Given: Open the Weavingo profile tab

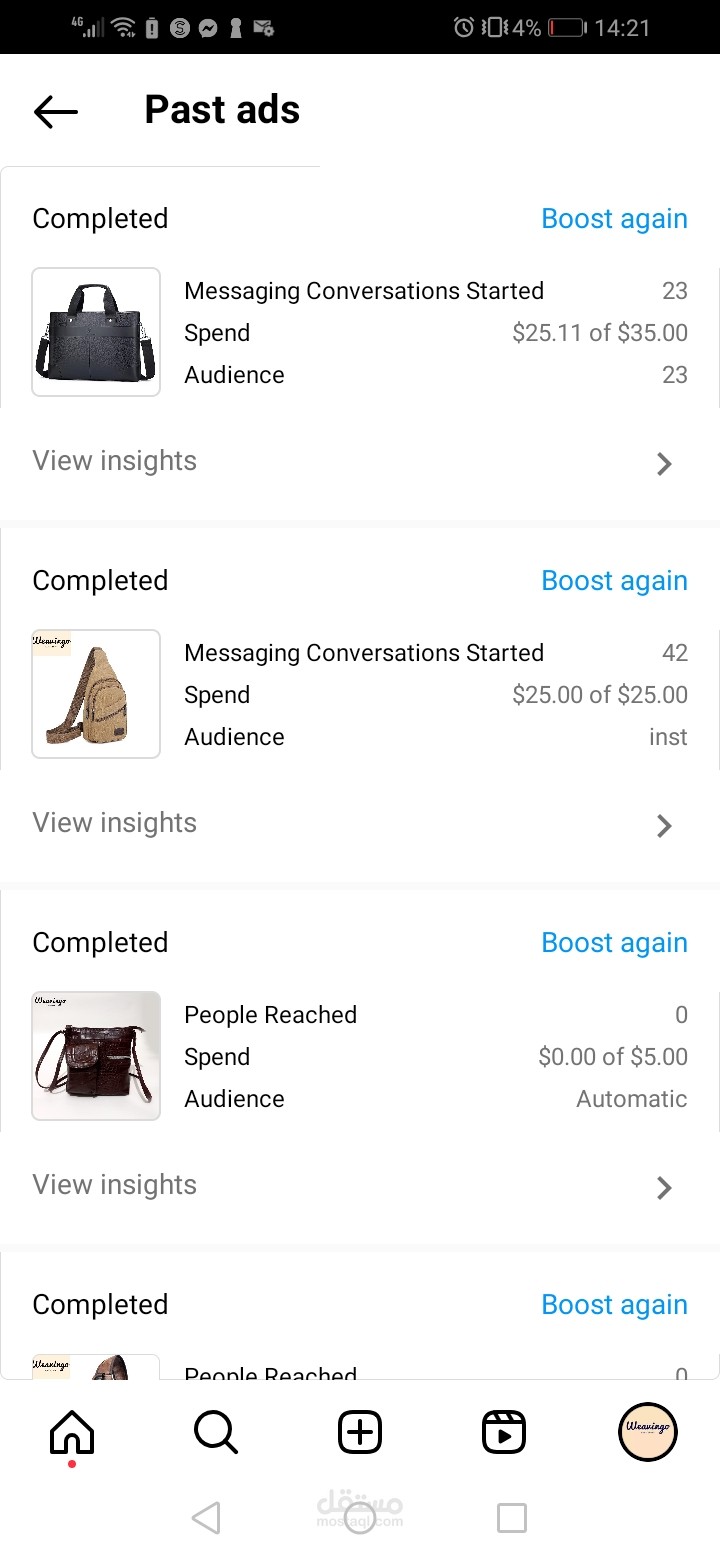Looking at the screenshot, I should 647,1432.
